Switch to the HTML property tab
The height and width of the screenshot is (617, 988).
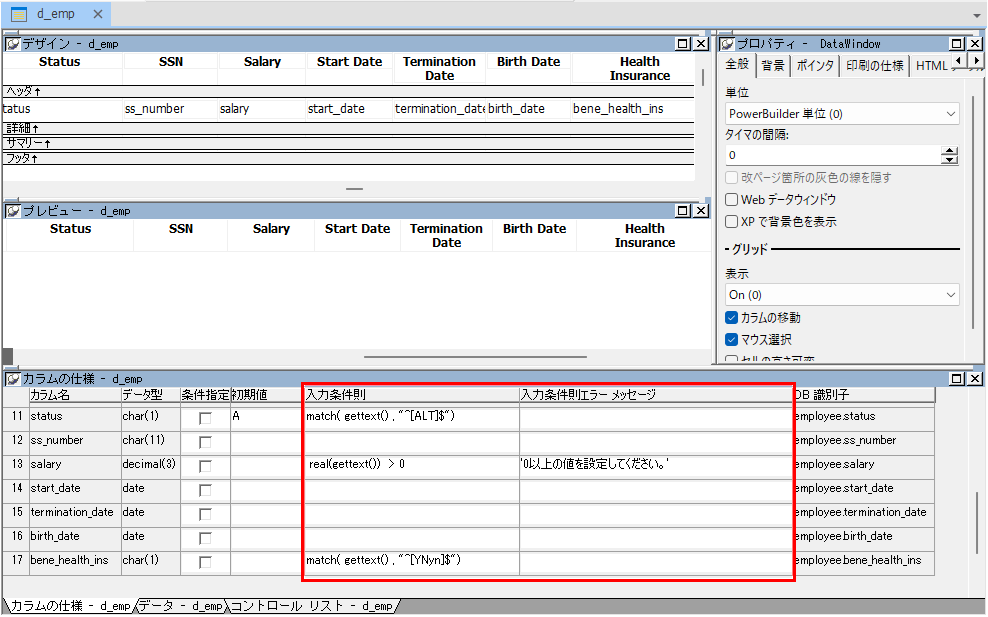pyautogui.click(x=932, y=65)
